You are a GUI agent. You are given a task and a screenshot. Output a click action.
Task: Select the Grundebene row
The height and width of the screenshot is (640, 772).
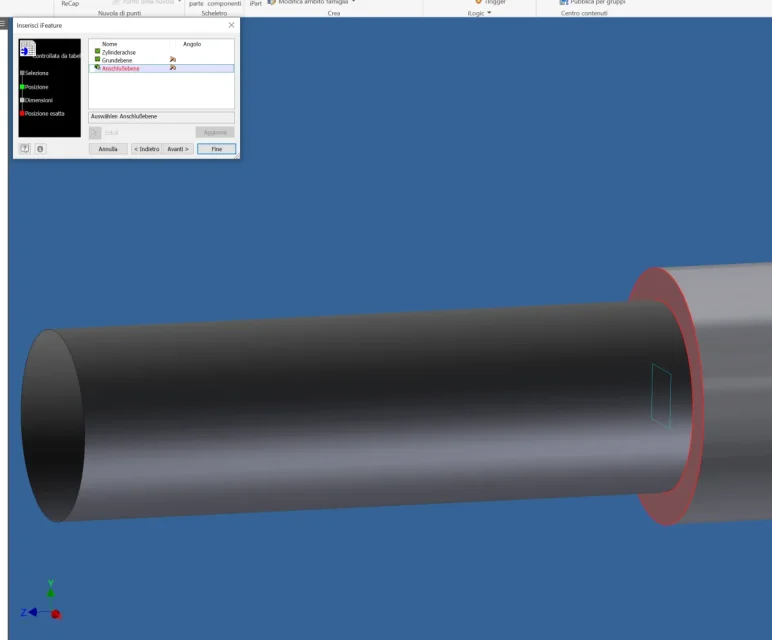tap(161, 60)
